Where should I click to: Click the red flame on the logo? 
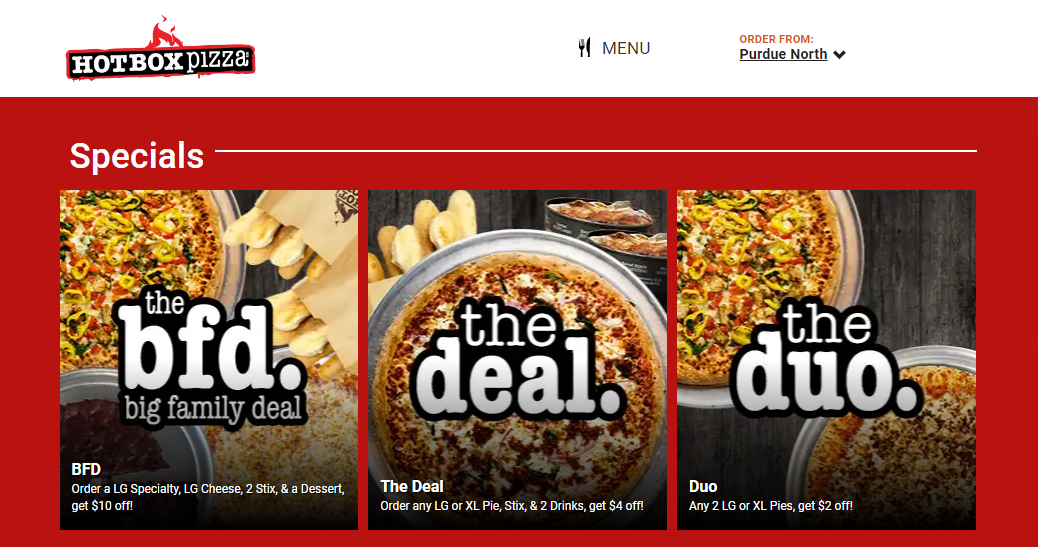click(x=164, y=32)
